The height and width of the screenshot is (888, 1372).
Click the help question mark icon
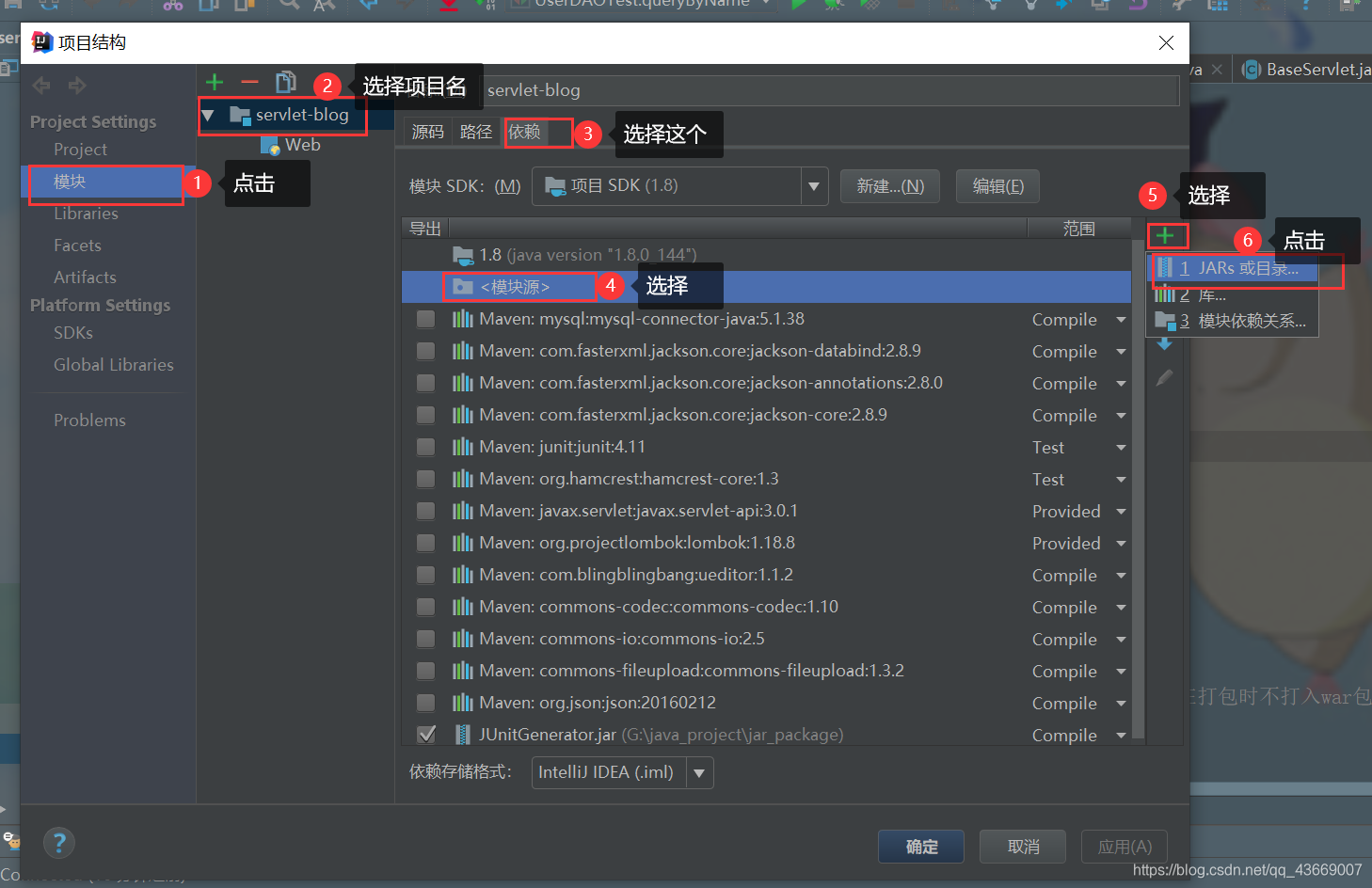(59, 843)
